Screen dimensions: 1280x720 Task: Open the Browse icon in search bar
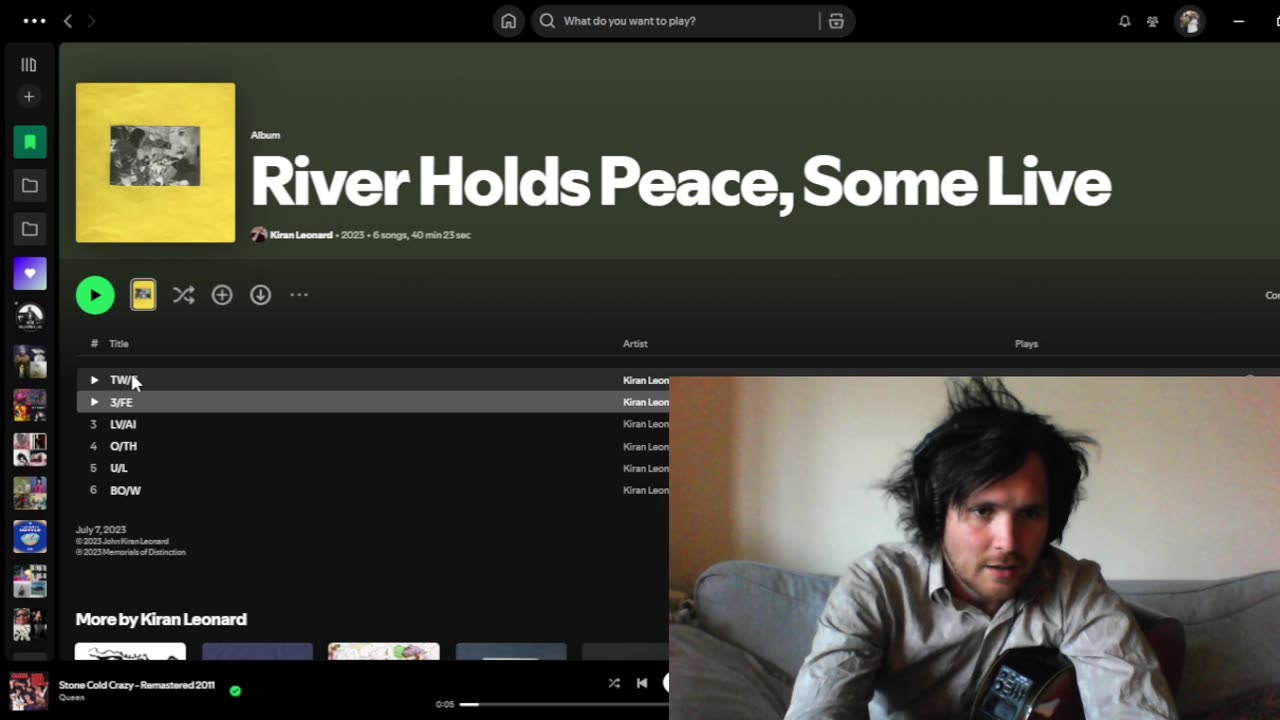[x=836, y=21]
